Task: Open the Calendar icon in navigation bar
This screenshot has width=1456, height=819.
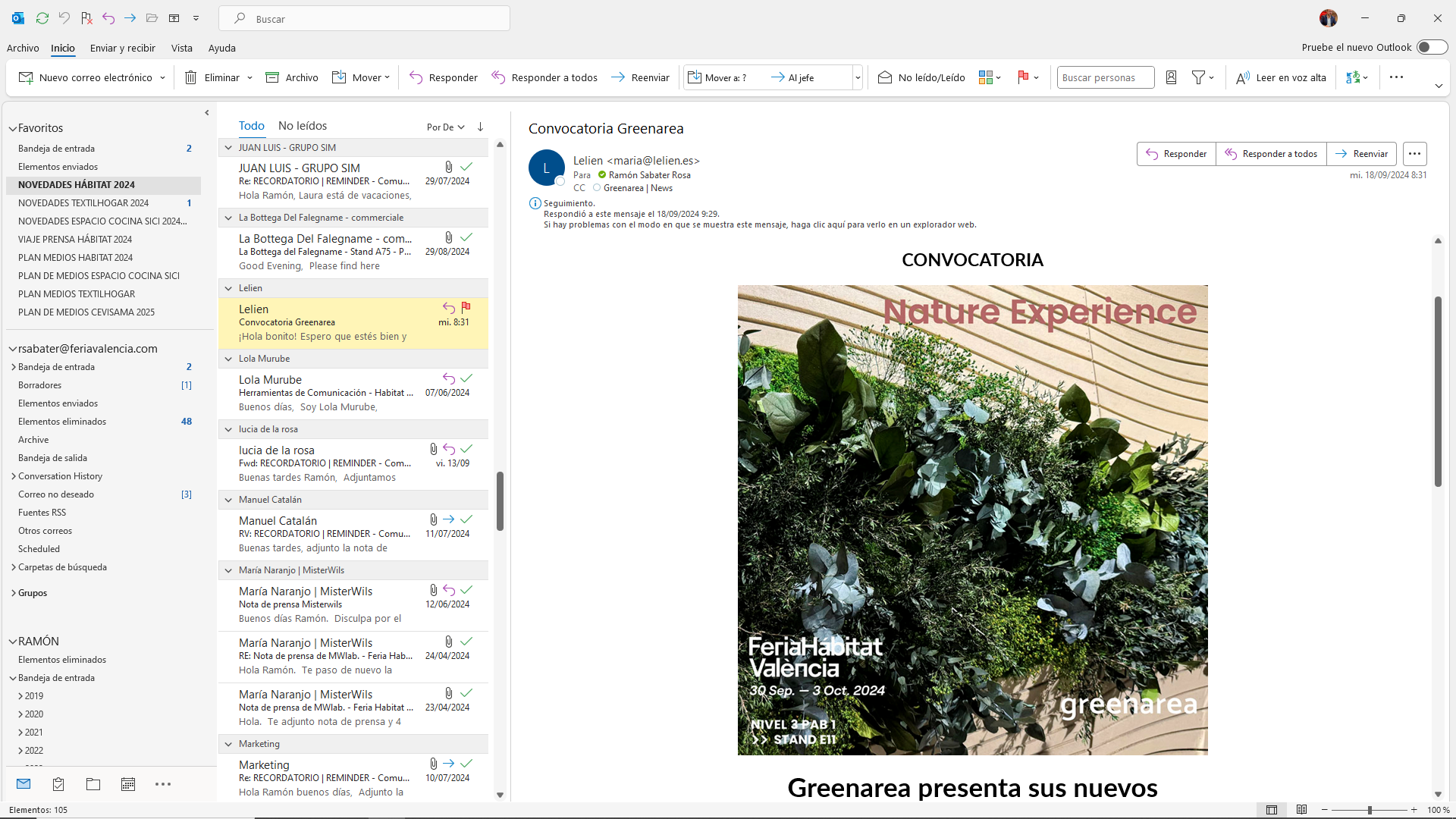Action: [128, 784]
